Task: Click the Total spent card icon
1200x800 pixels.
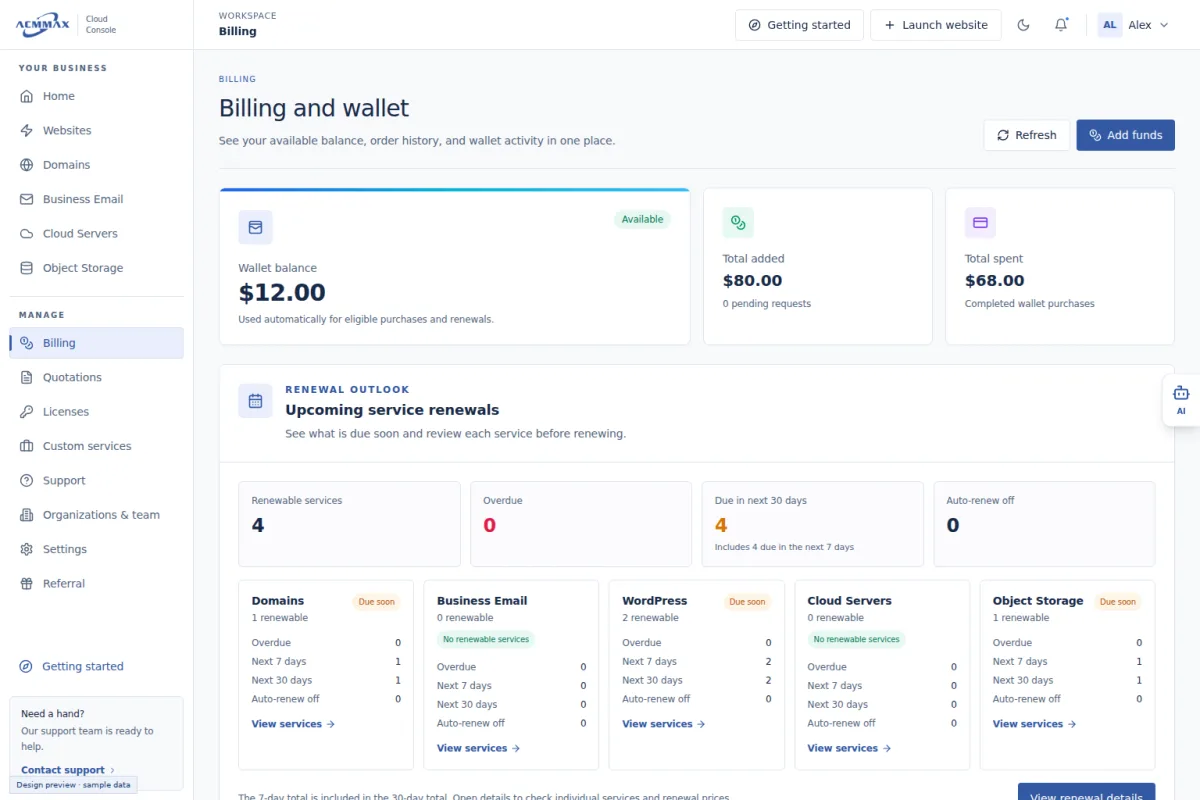Action: tap(980, 222)
